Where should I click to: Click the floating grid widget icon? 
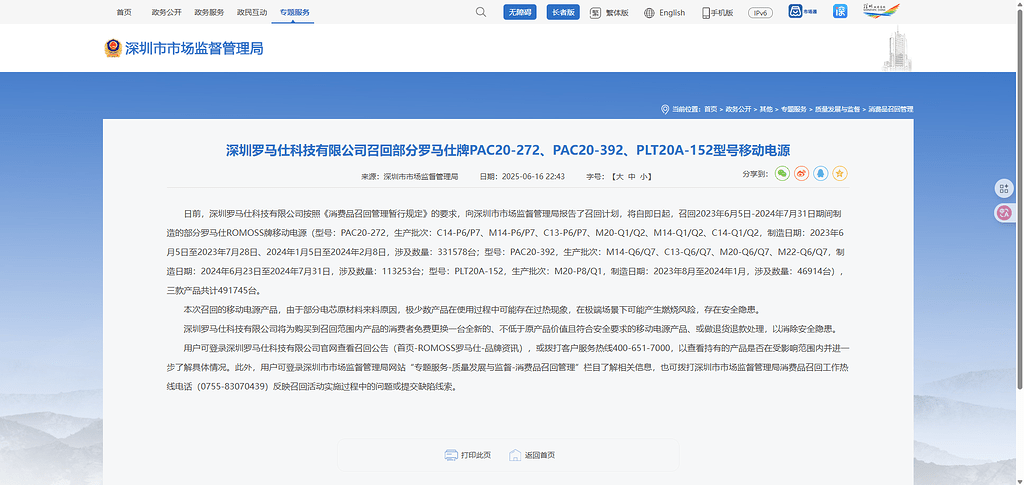coord(1004,189)
